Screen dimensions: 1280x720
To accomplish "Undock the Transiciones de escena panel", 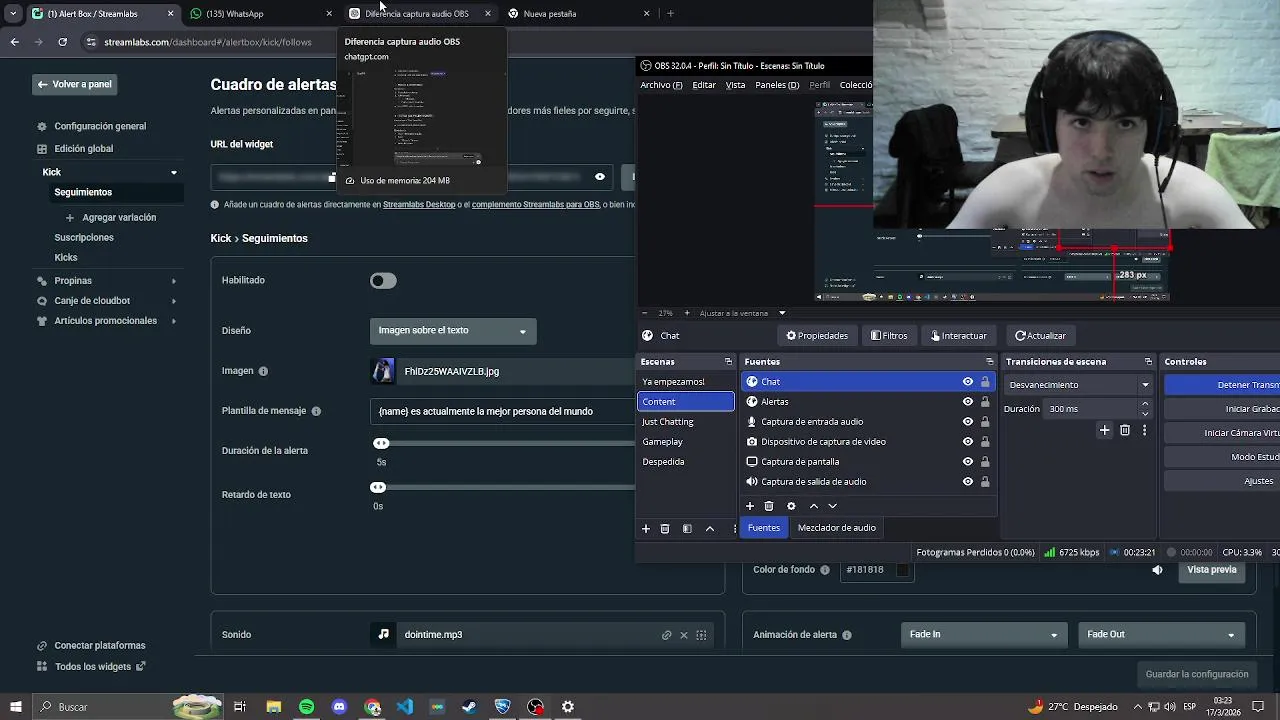I will pyautogui.click(x=1148, y=362).
